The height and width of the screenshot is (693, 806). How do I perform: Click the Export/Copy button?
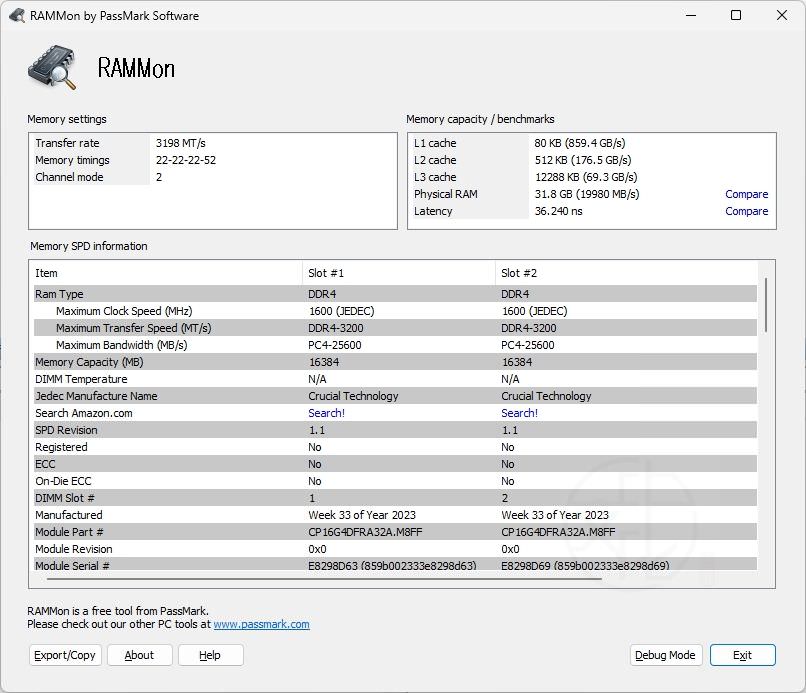pyautogui.click(x=65, y=655)
